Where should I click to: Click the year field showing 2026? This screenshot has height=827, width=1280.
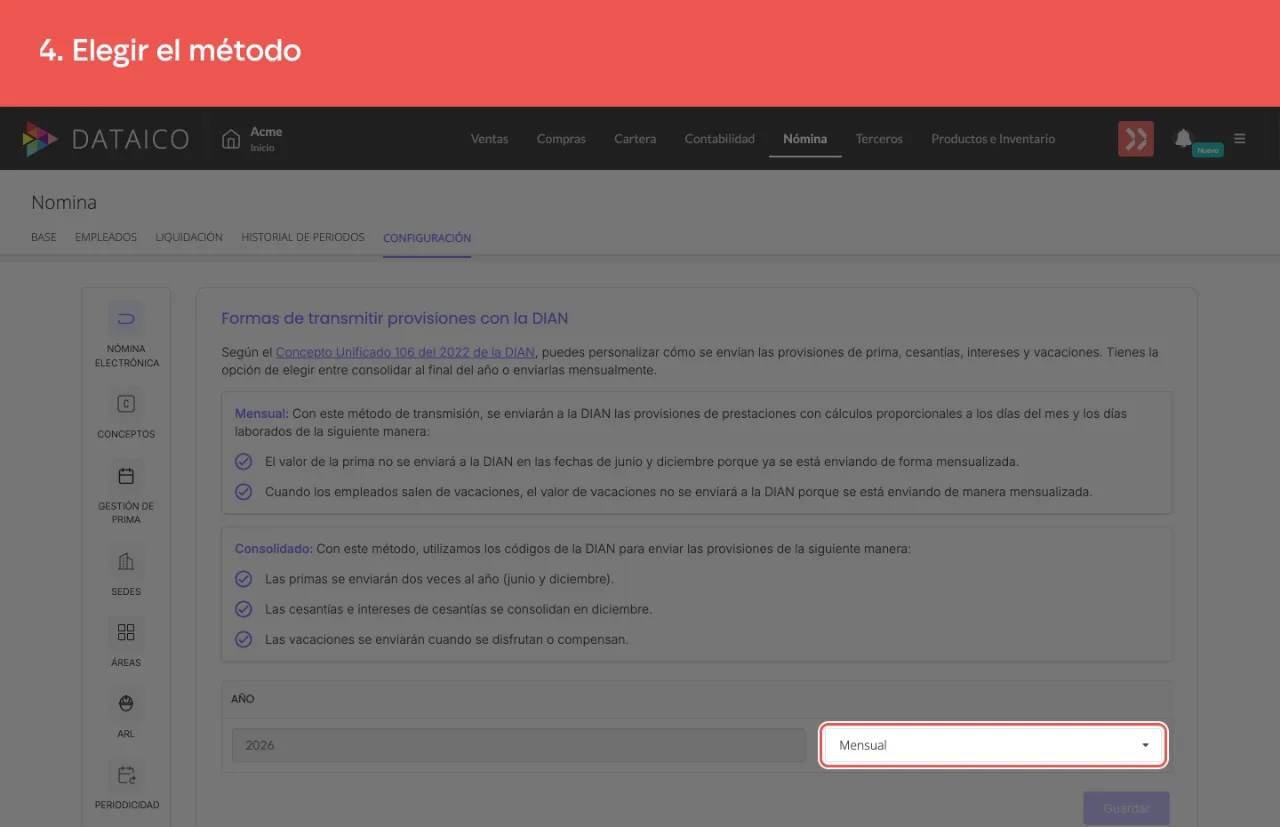(518, 745)
